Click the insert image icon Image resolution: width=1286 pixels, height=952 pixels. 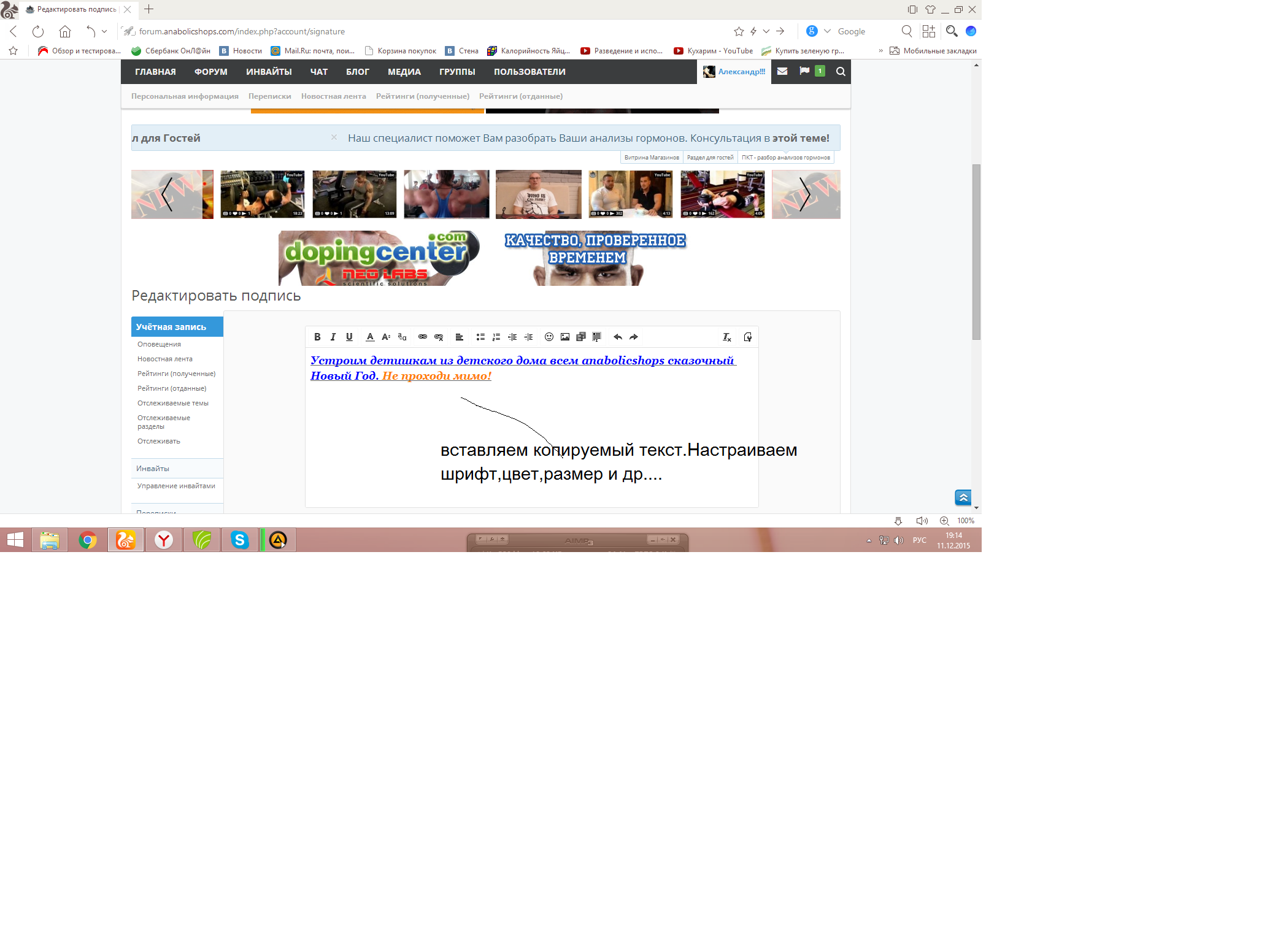565,337
